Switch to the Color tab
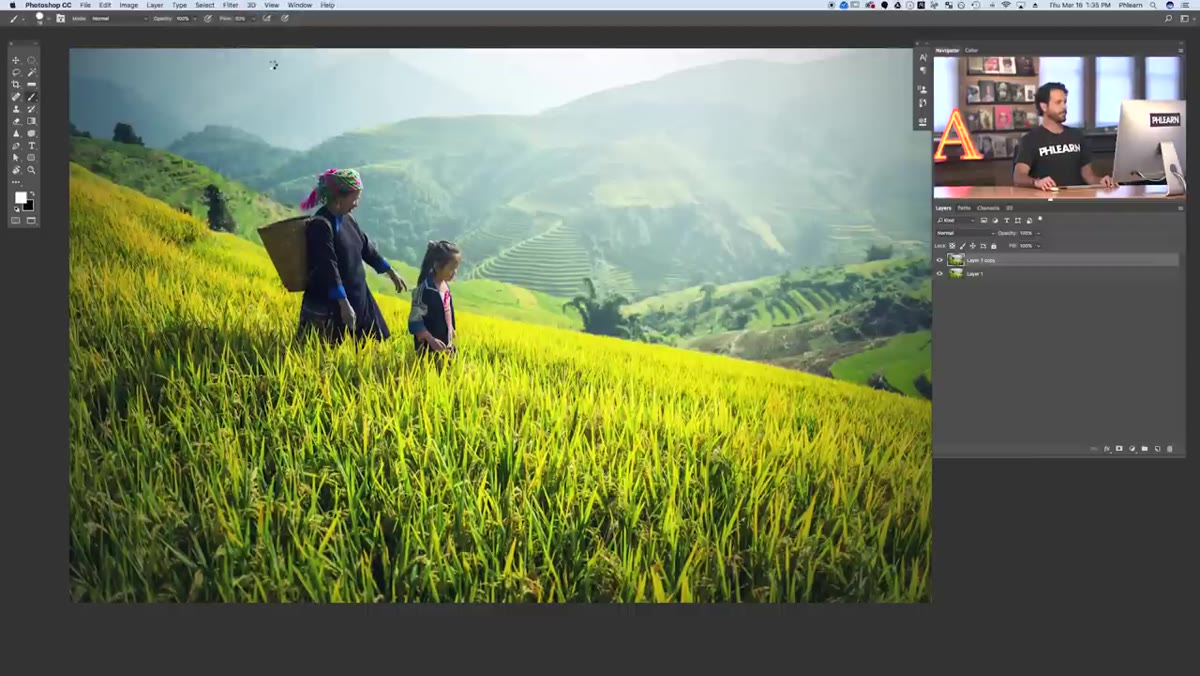Image resolution: width=1200 pixels, height=676 pixels. [x=971, y=50]
